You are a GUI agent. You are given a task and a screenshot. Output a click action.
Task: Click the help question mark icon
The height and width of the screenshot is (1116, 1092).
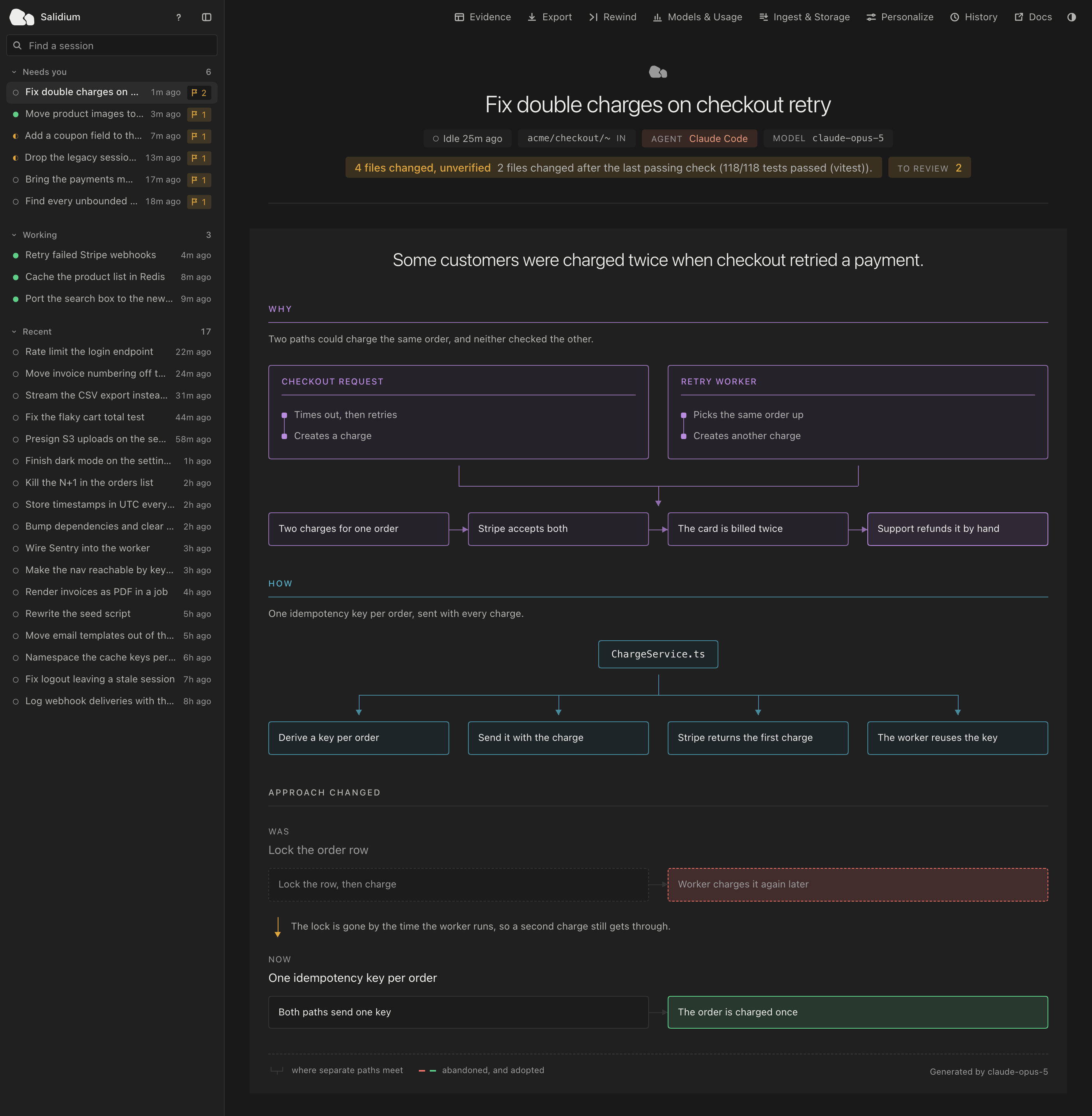coord(178,17)
